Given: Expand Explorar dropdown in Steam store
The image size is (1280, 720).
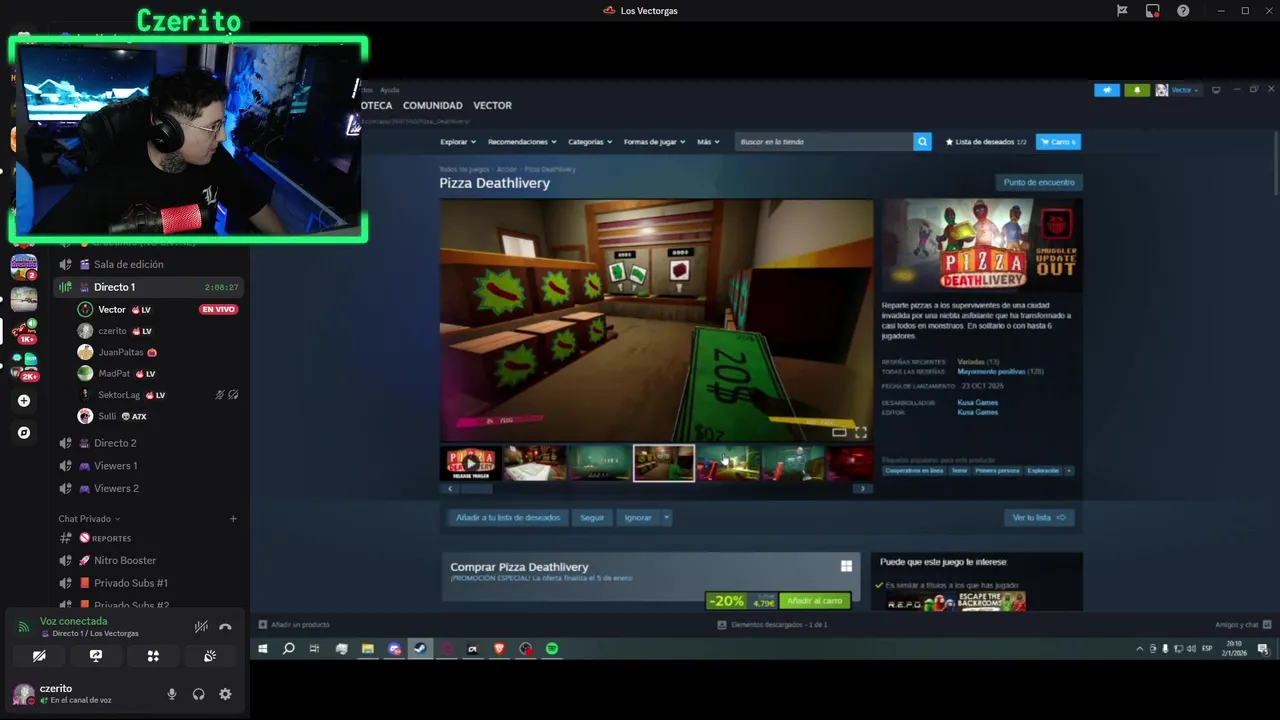Looking at the screenshot, I should pos(458,142).
